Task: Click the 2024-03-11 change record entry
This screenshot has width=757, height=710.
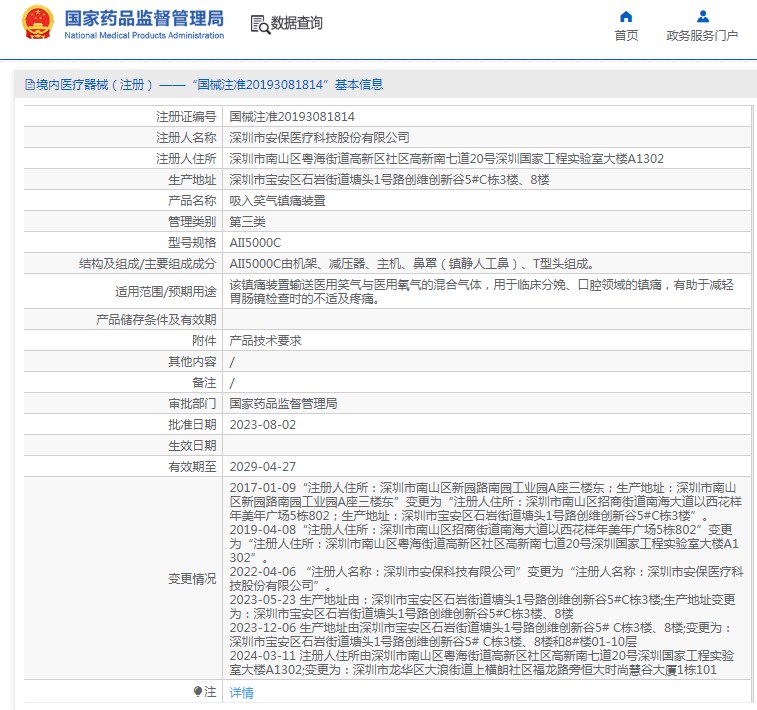Action: 482,662
